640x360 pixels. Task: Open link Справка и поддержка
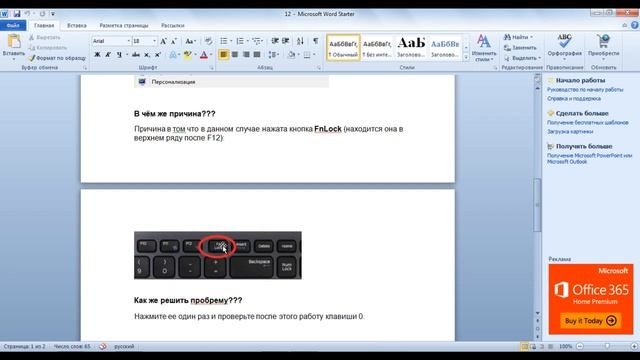tap(574, 98)
